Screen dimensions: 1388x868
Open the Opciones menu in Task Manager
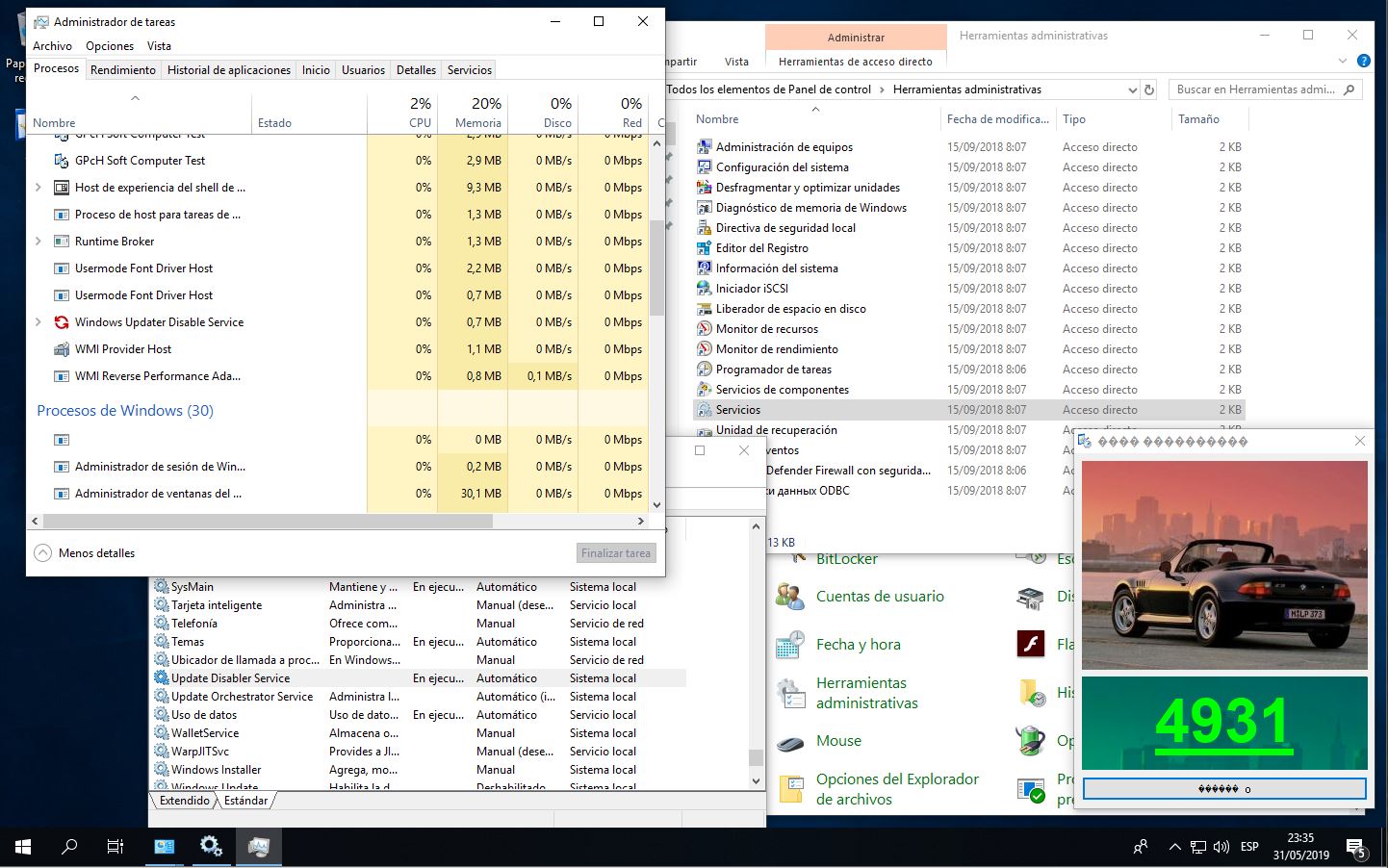coord(110,46)
